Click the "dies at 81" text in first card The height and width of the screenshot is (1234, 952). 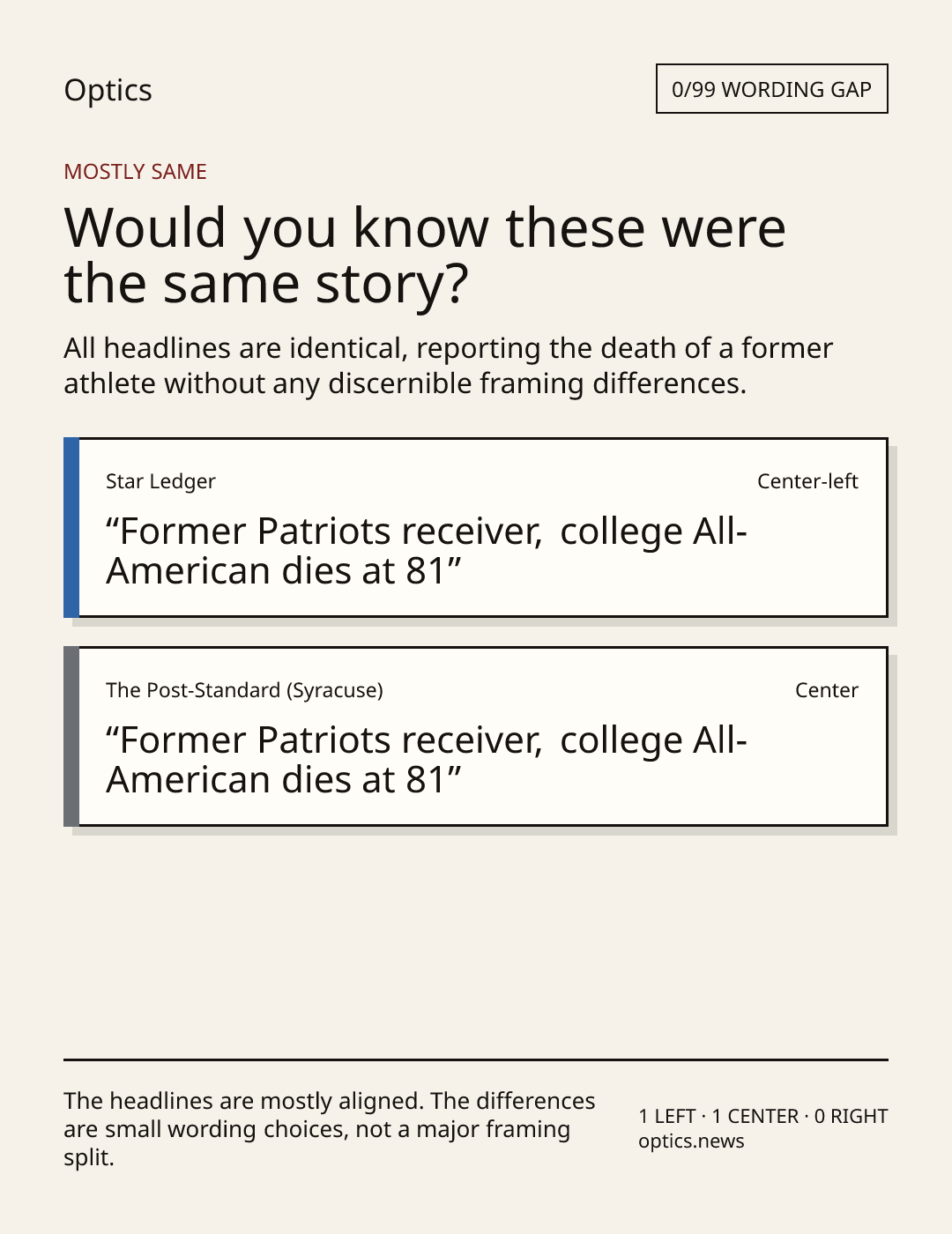pos(367,571)
